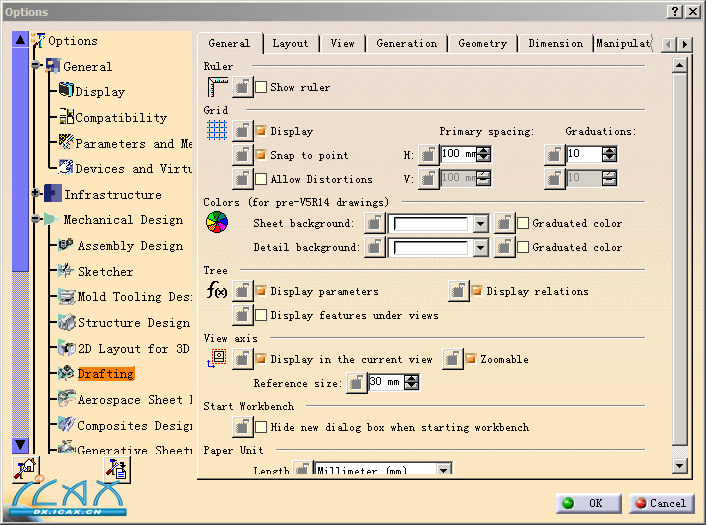The width and height of the screenshot is (706, 525).
Task: Toggle the Snap to point checkbox
Action: coord(261,155)
